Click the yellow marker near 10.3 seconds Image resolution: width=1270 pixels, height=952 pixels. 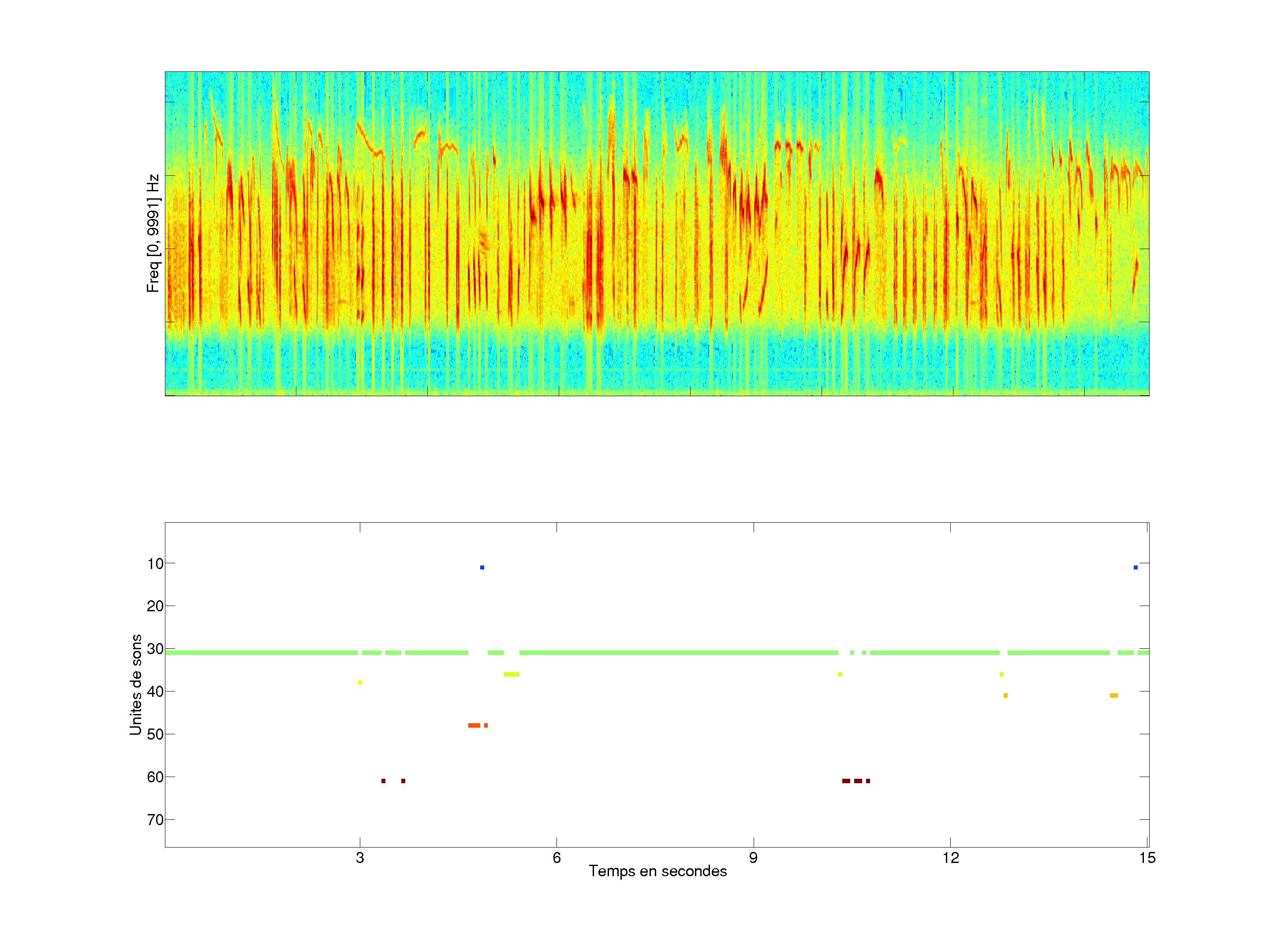[x=840, y=674]
